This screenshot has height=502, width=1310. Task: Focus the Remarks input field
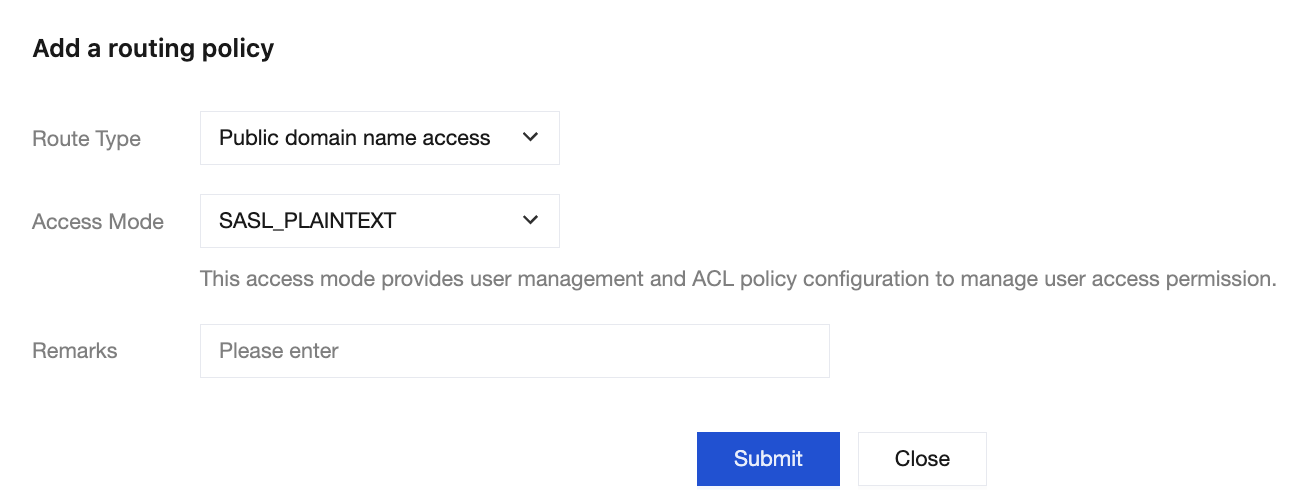tap(514, 351)
